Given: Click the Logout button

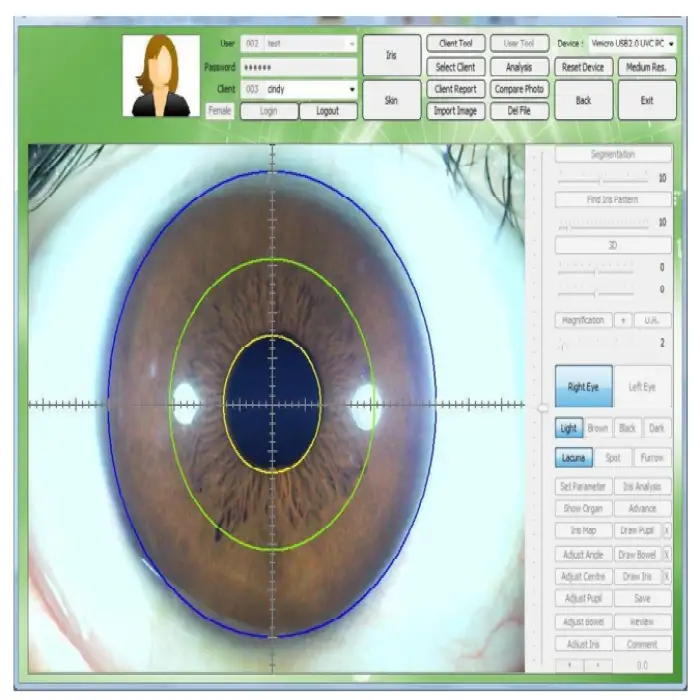Looking at the screenshot, I should click(328, 111).
